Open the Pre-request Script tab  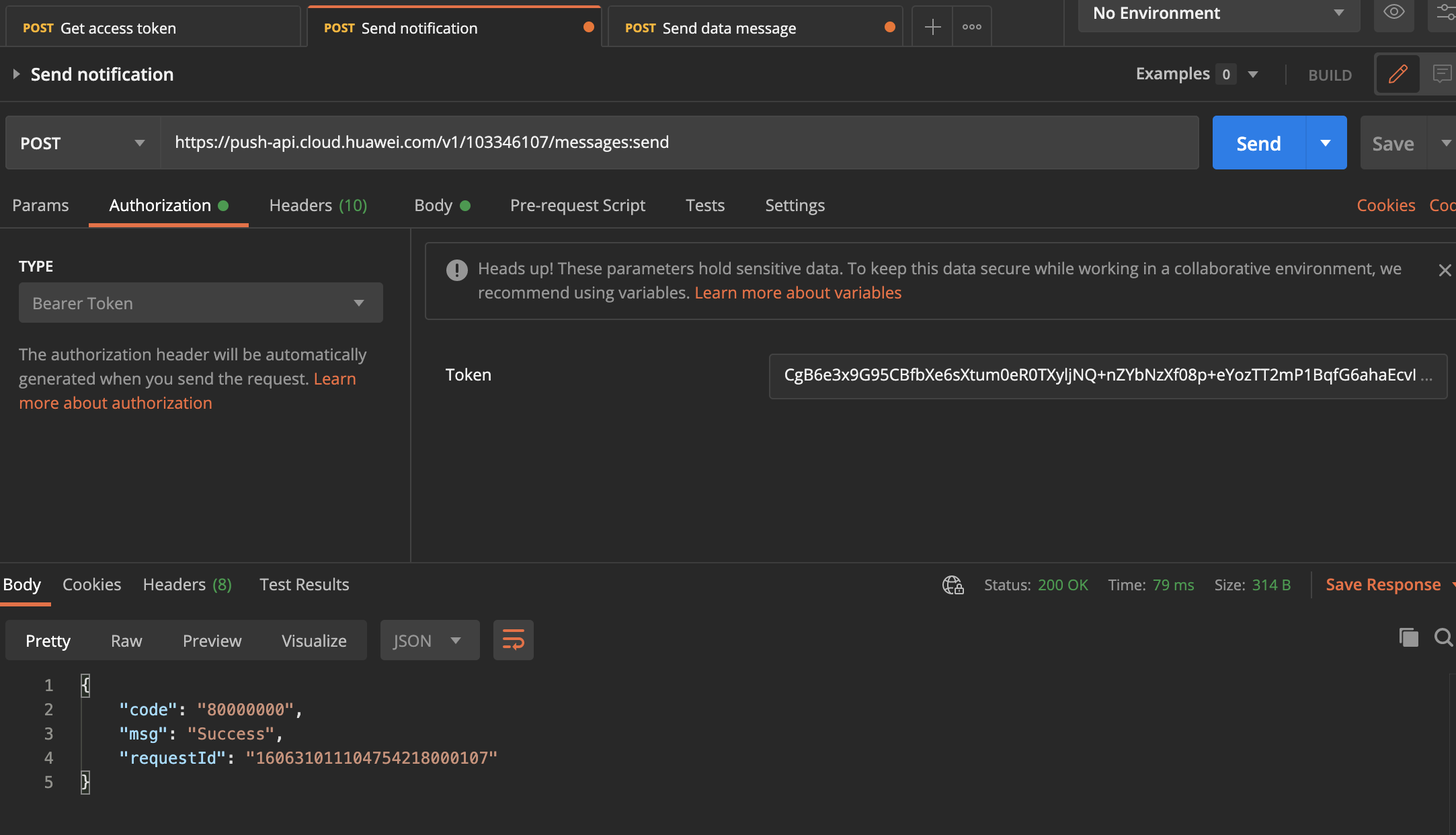pyautogui.click(x=577, y=205)
